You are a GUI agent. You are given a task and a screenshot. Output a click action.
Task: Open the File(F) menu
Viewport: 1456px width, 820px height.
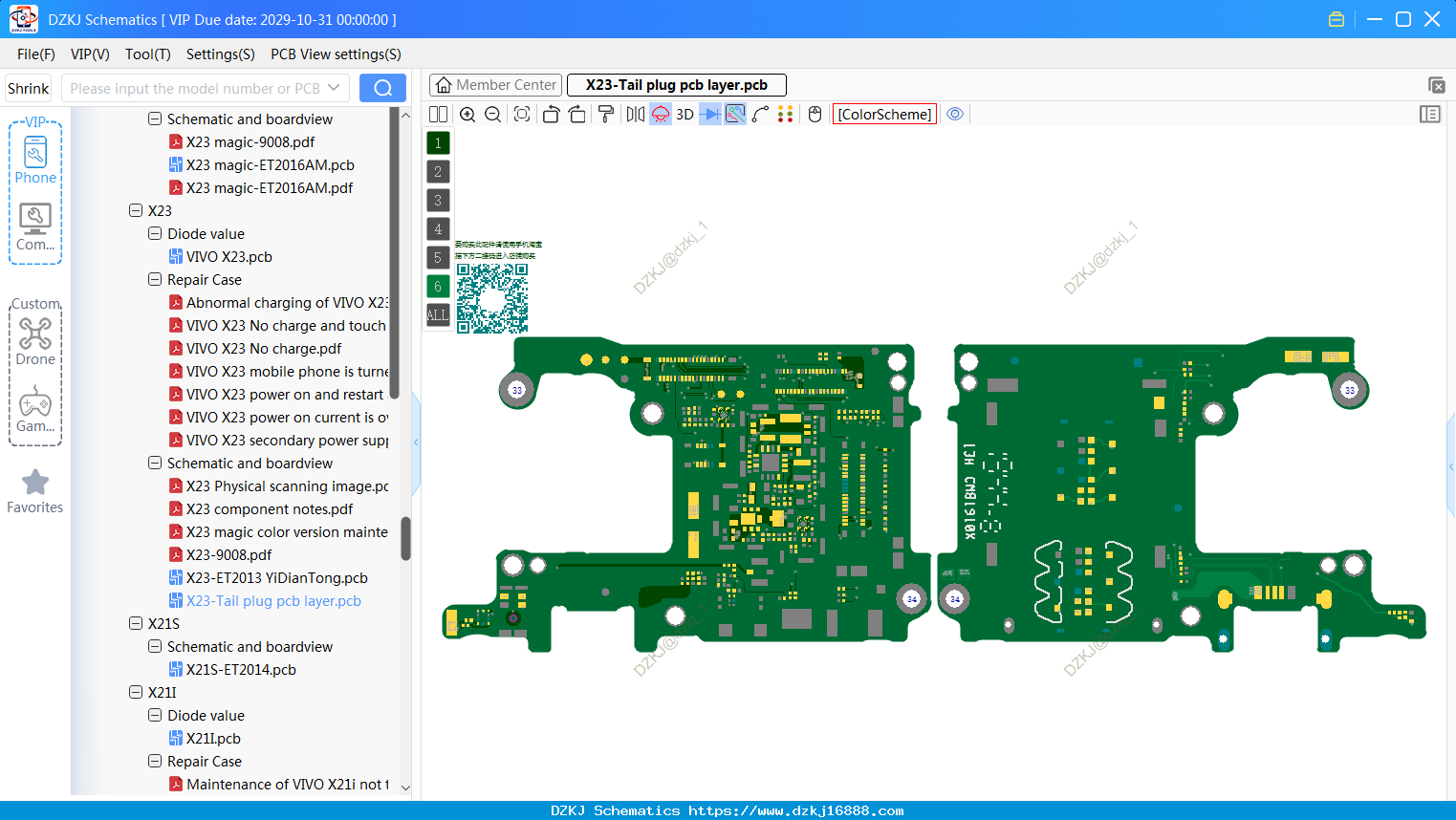36,54
